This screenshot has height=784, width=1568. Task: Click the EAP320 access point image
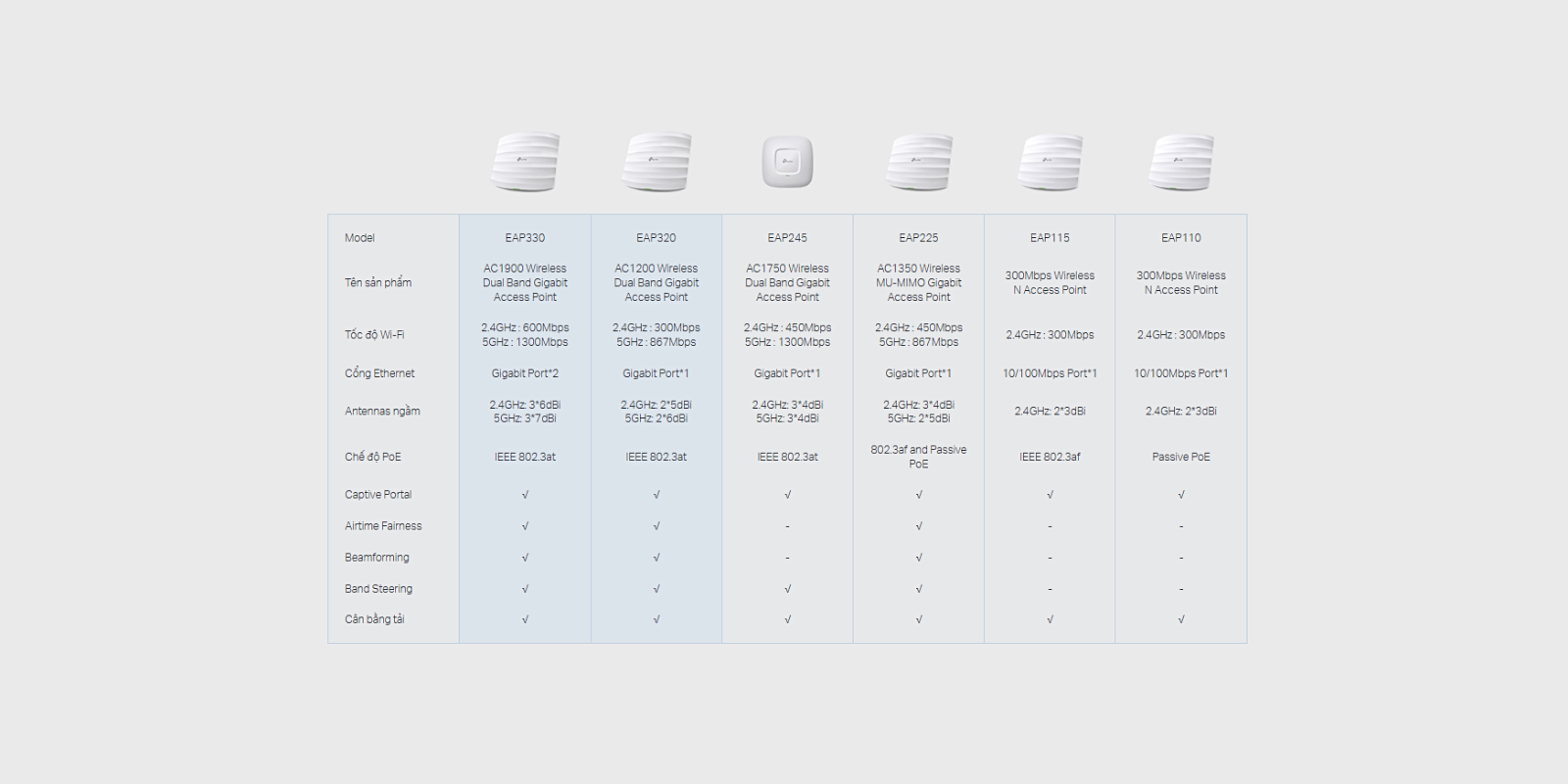coord(657,163)
